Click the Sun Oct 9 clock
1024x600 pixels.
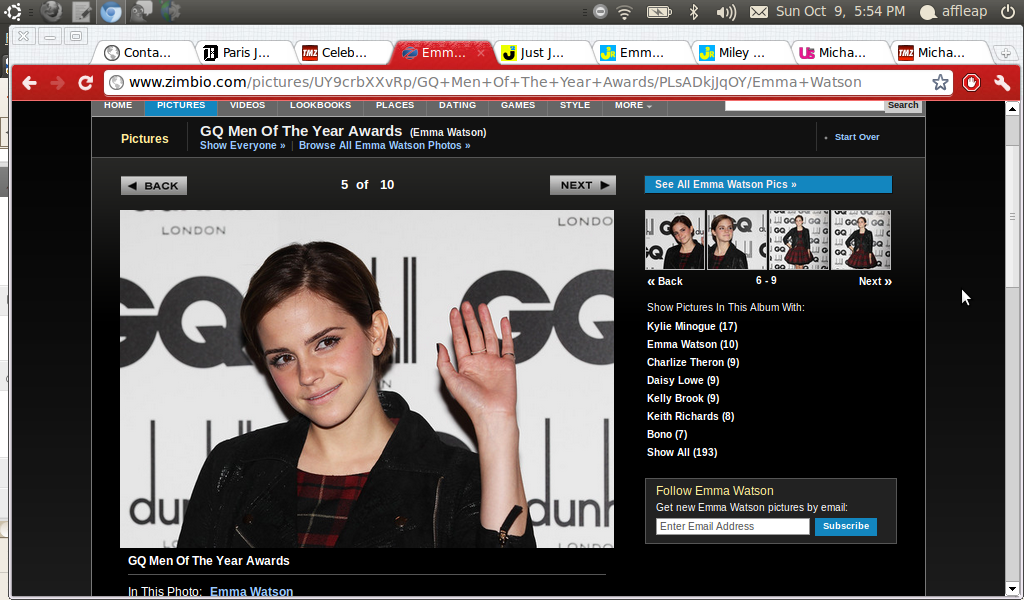pyautogui.click(x=840, y=12)
